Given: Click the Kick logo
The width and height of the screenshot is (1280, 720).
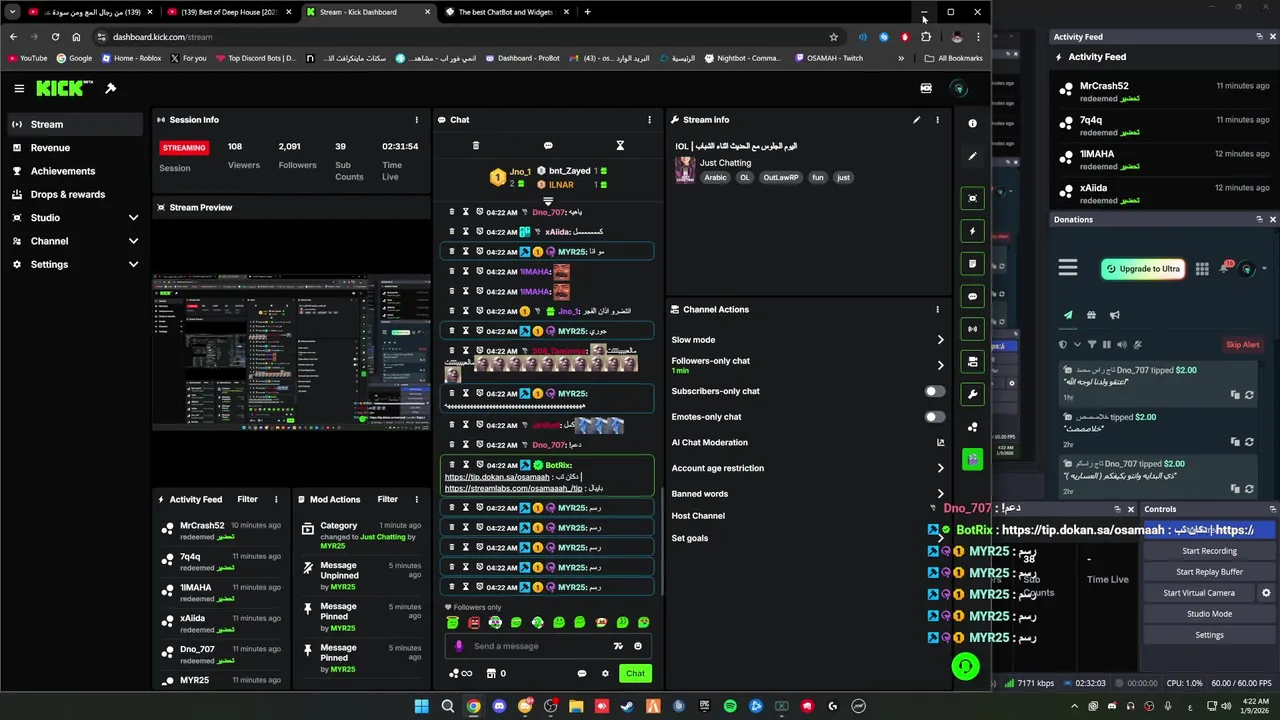Looking at the screenshot, I should click(x=64, y=88).
